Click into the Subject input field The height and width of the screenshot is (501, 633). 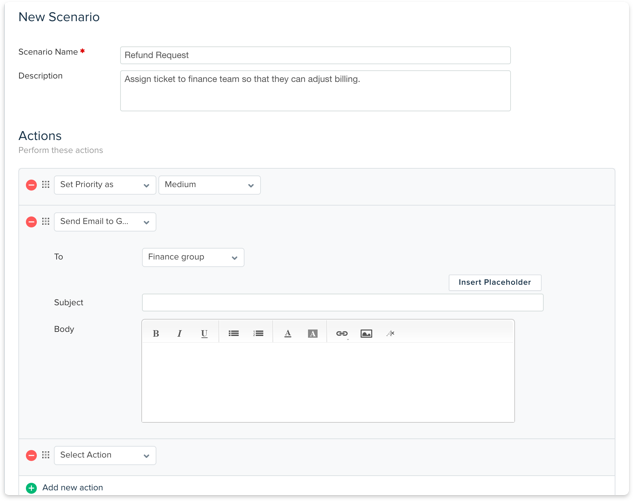pos(342,302)
